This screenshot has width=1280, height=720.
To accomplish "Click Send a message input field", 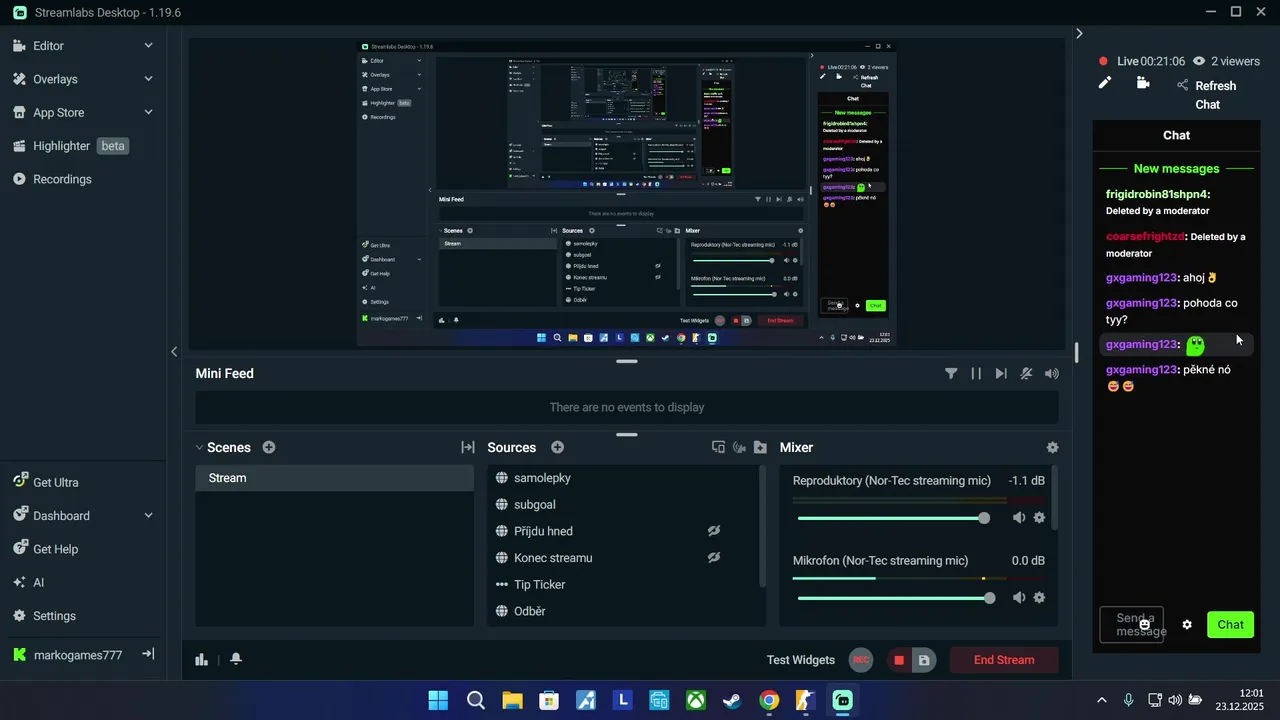I will tap(1131, 625).
